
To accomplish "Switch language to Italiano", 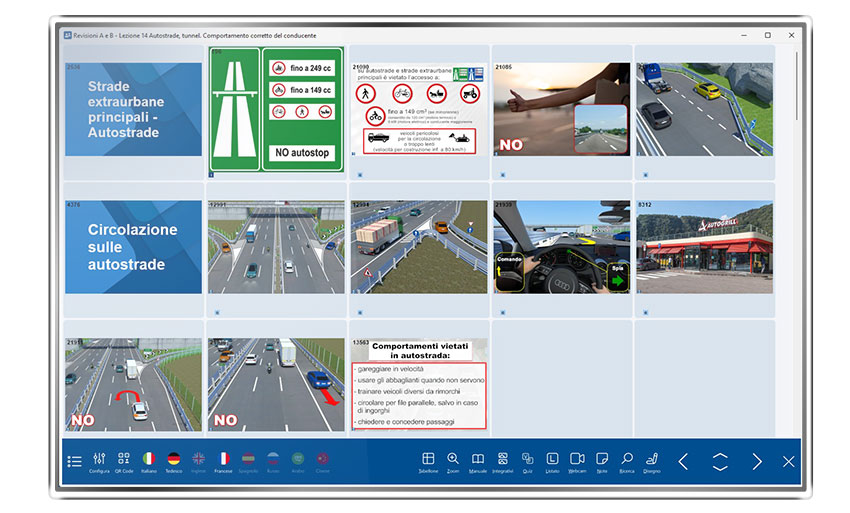I will pos(149,459).
